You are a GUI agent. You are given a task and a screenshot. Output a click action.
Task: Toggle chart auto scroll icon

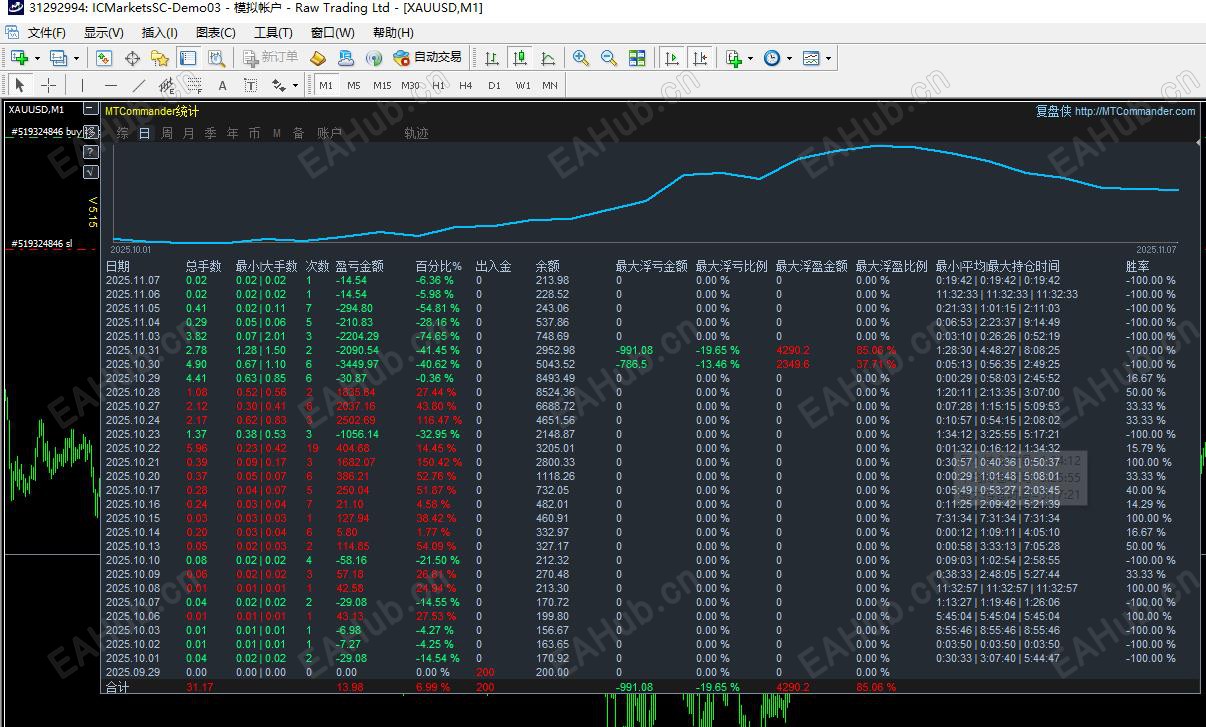point(673,58)
